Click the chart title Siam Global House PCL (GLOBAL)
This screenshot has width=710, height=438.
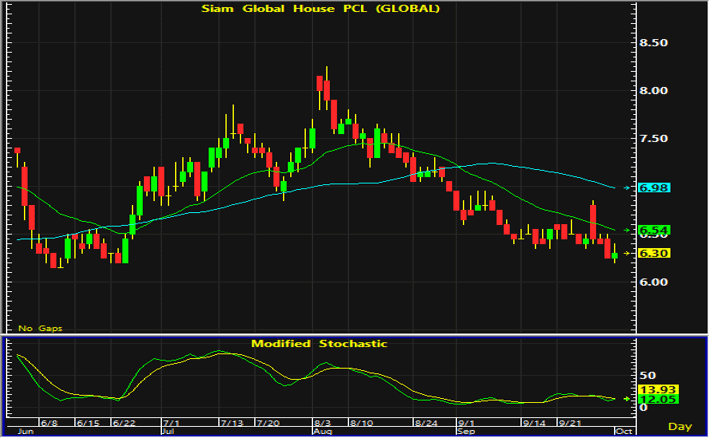320,9
